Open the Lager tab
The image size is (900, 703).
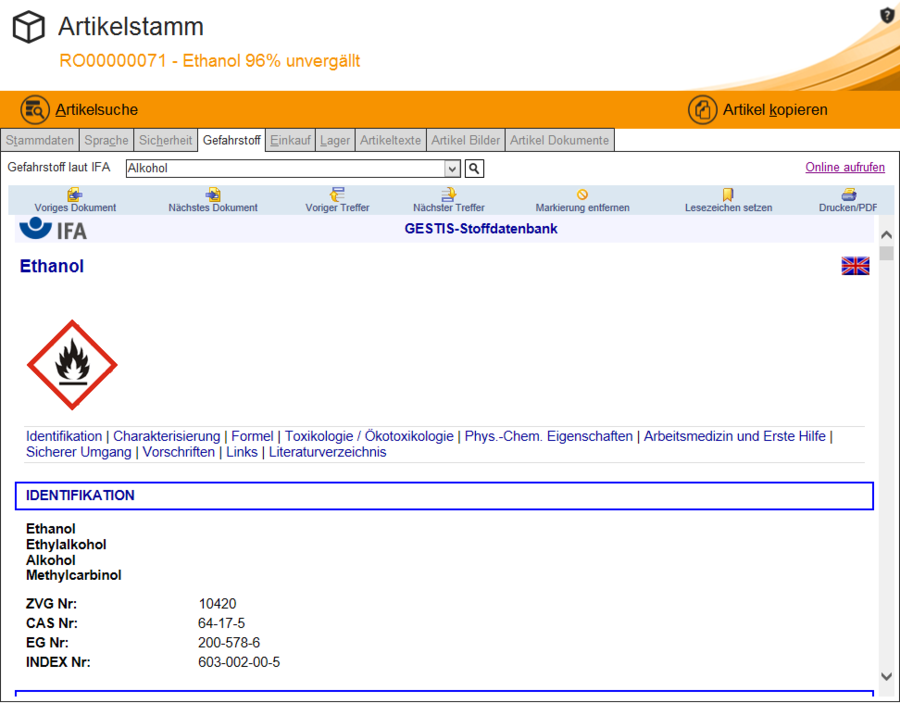pyautogui.click(x=335, y=141)
